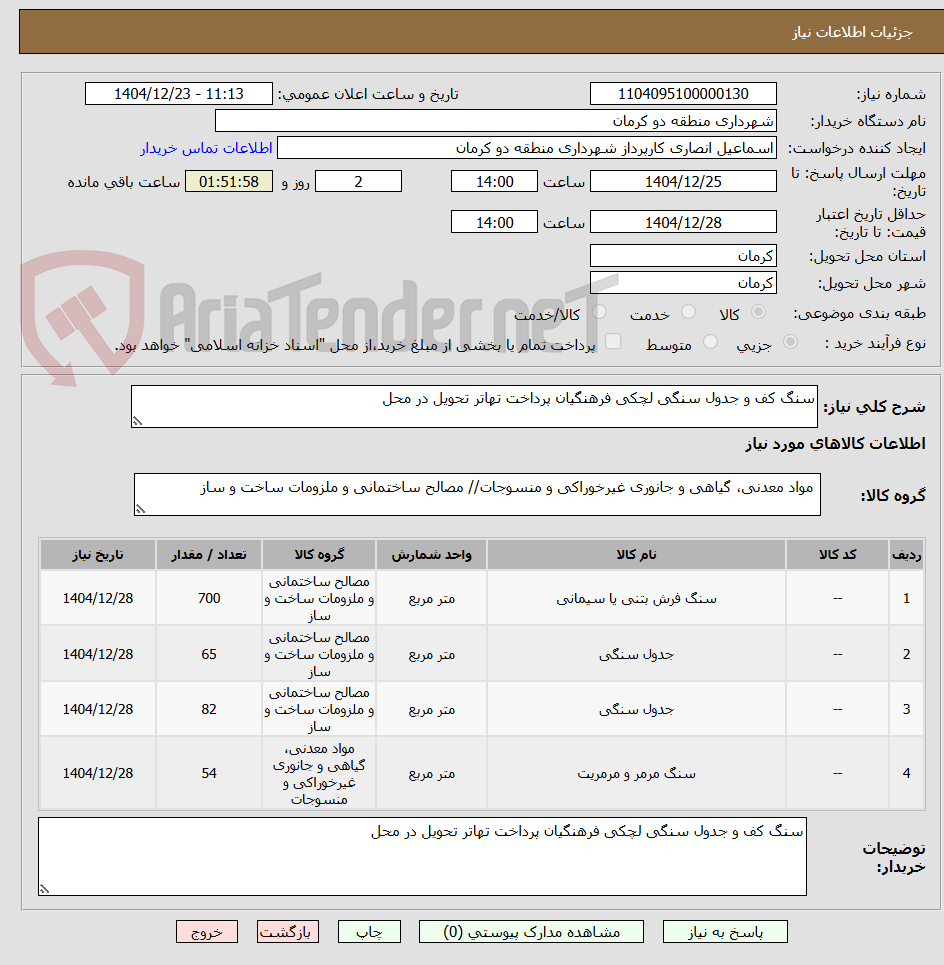Click the چاپ print button

369,932
